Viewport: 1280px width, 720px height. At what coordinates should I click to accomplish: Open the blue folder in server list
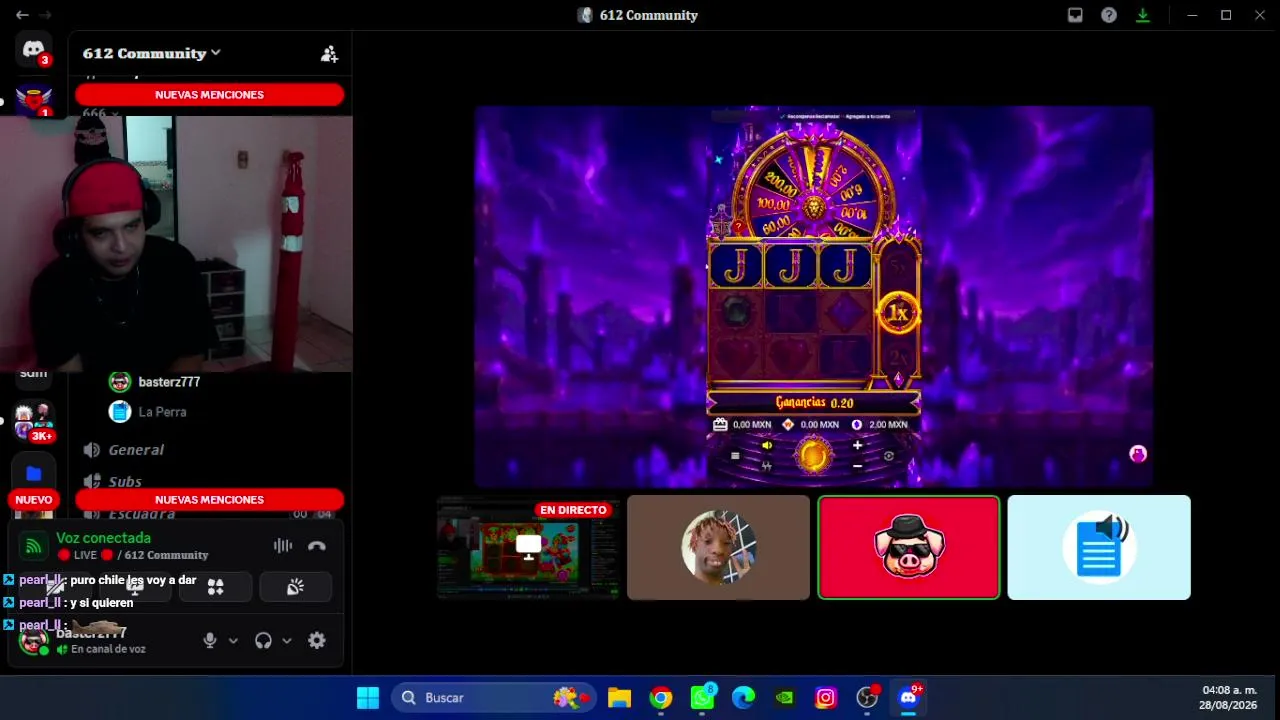click(x=33, y=473)
